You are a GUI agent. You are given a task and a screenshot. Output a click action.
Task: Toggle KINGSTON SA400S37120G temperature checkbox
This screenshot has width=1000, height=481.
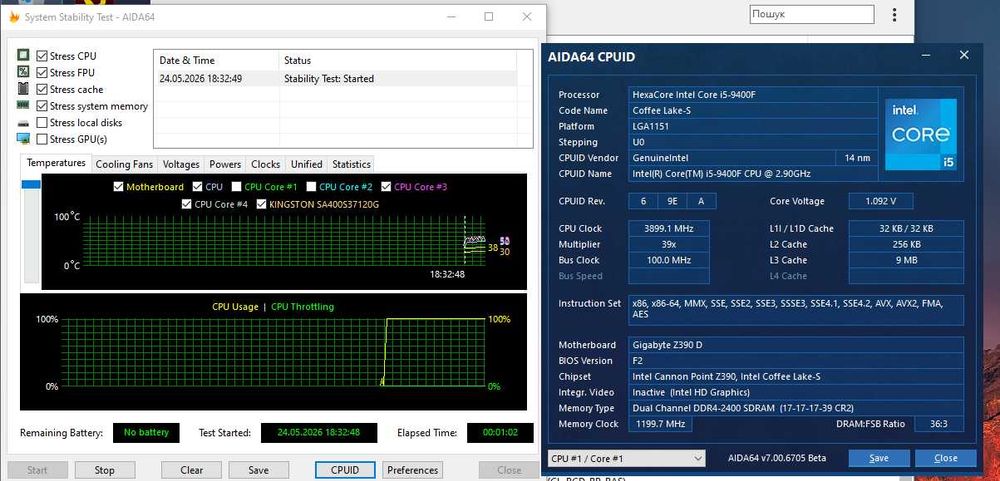pos(261,204)
